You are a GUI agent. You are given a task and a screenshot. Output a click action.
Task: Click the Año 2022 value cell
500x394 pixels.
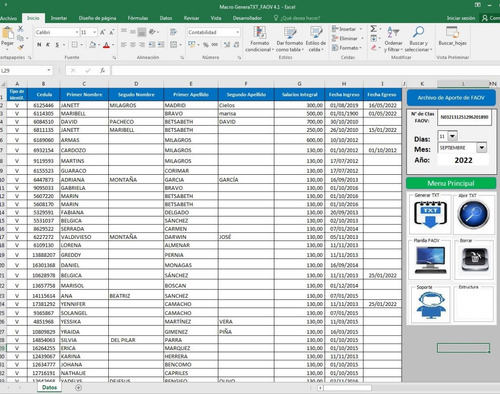(463, 160)
